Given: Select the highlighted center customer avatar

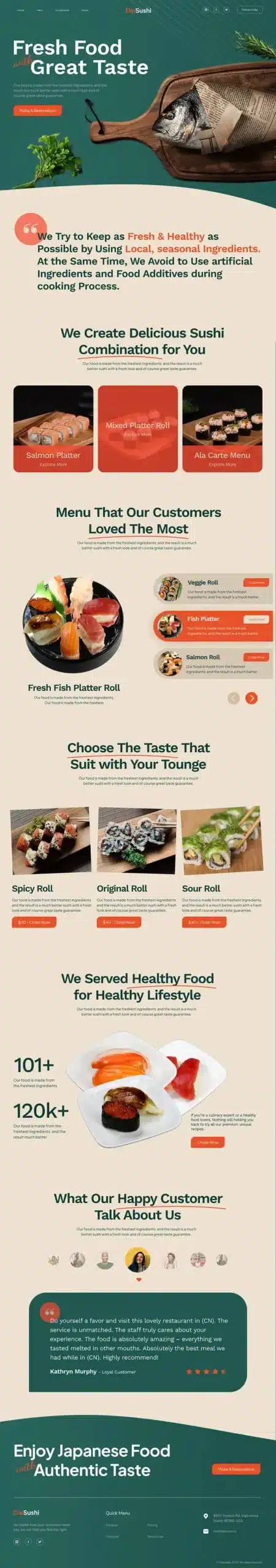Looking at the screenshot, I should click(x=138, y=1260).
